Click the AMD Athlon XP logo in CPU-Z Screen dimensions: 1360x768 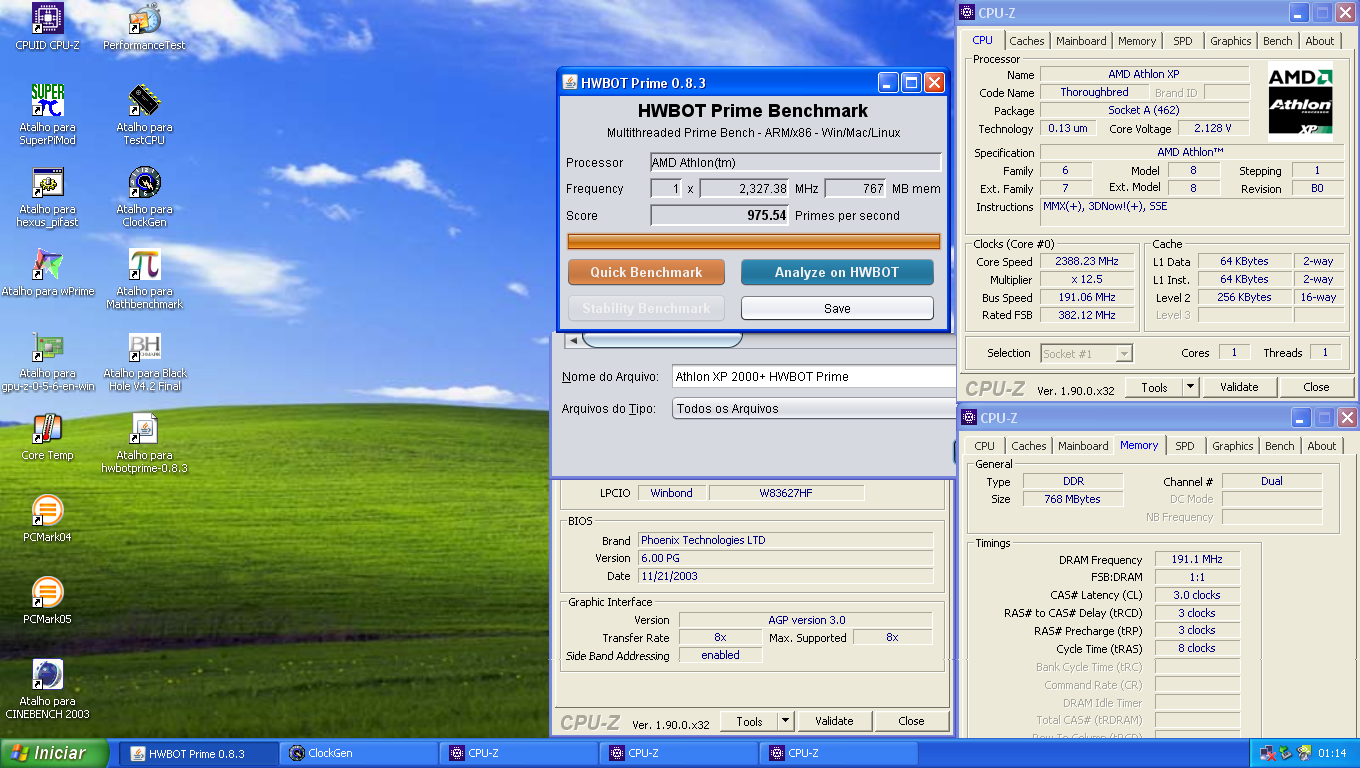pos(1300,100)
